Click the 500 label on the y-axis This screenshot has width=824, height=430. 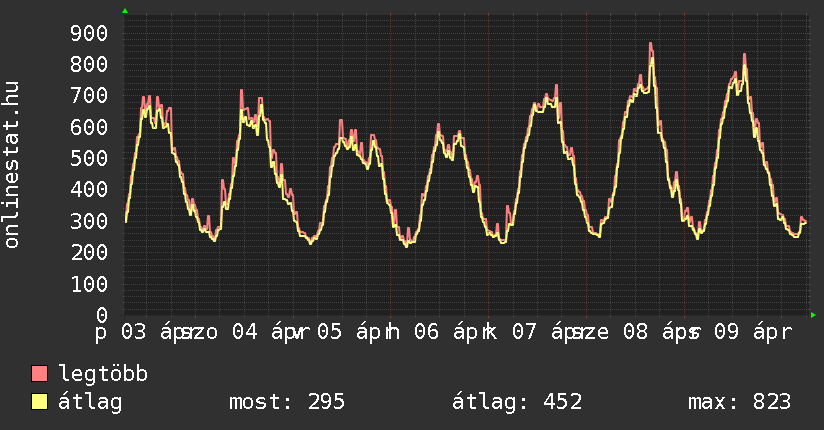89,159
